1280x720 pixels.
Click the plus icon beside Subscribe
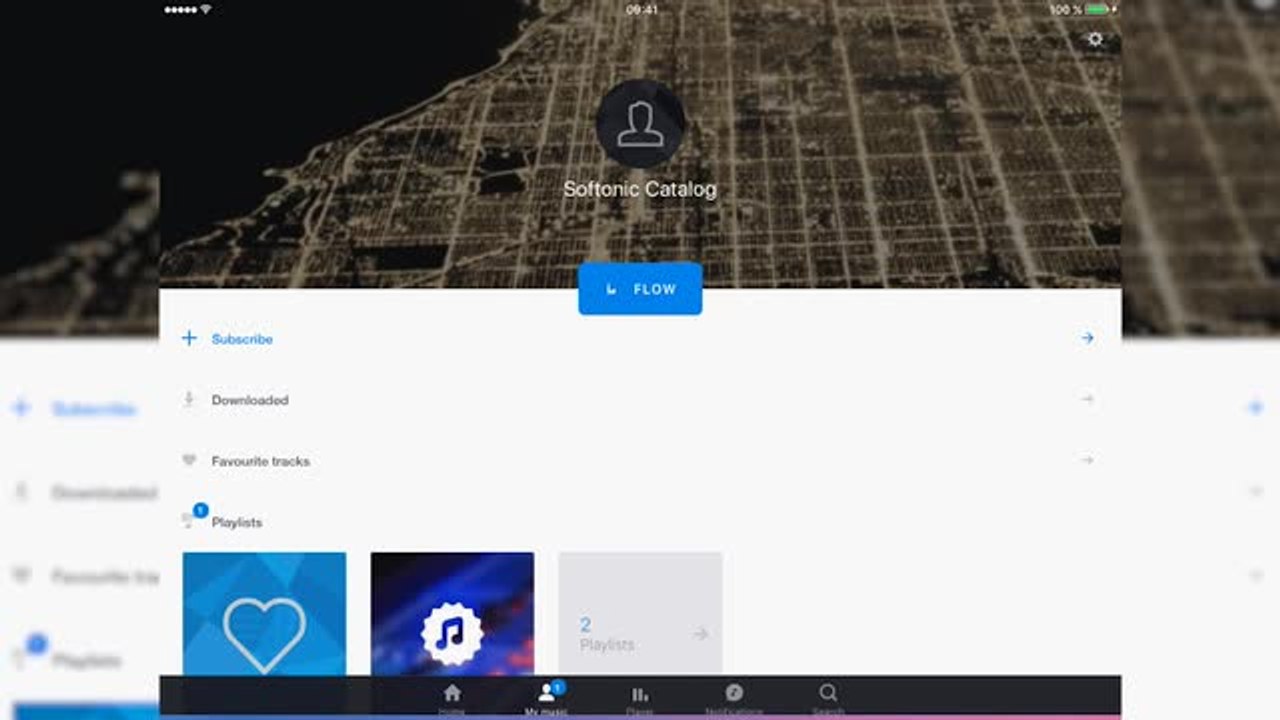[189, 338]
